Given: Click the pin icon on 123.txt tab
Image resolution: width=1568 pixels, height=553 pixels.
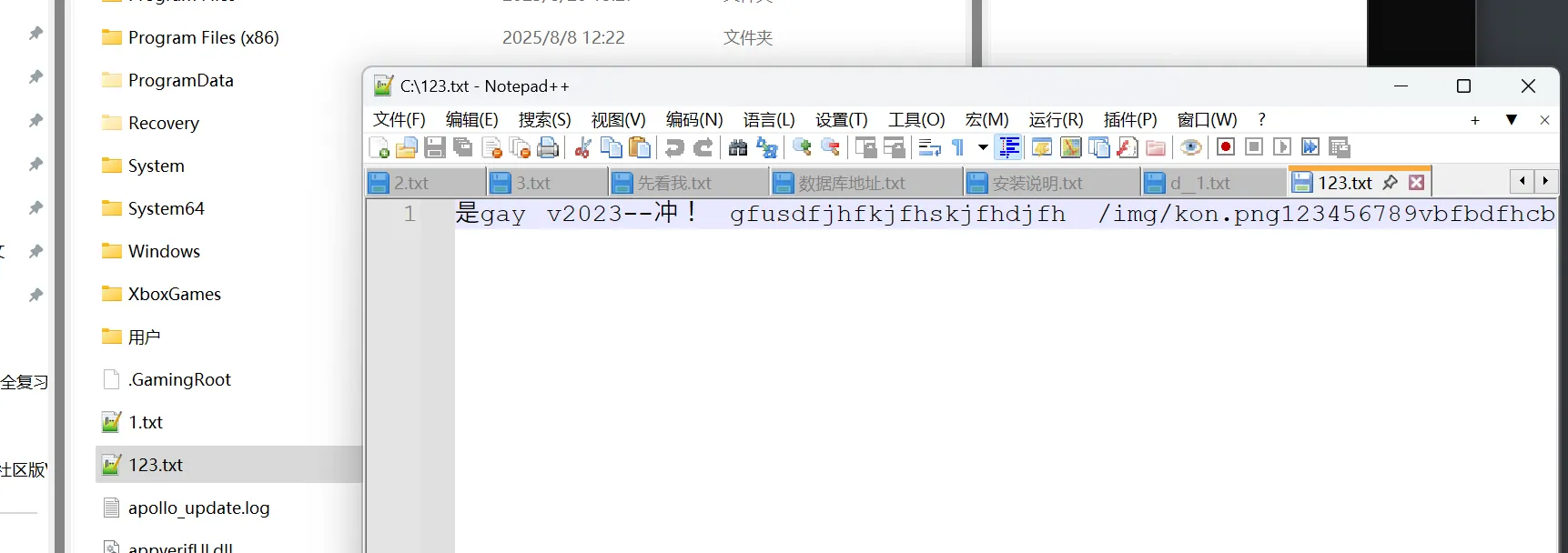Looking at the screenshot, I should click(1390, 183).
